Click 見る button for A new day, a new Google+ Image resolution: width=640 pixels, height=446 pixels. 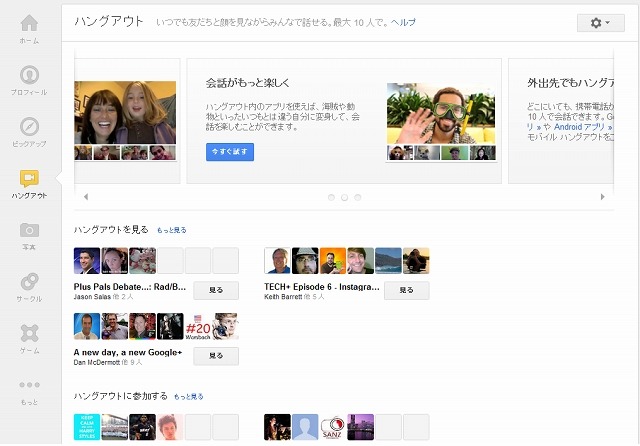point(216,356)
